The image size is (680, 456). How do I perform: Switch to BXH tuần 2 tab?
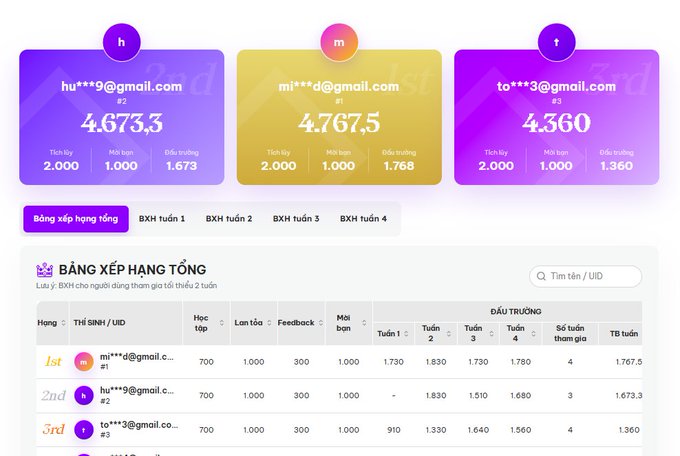click(229, 219)
